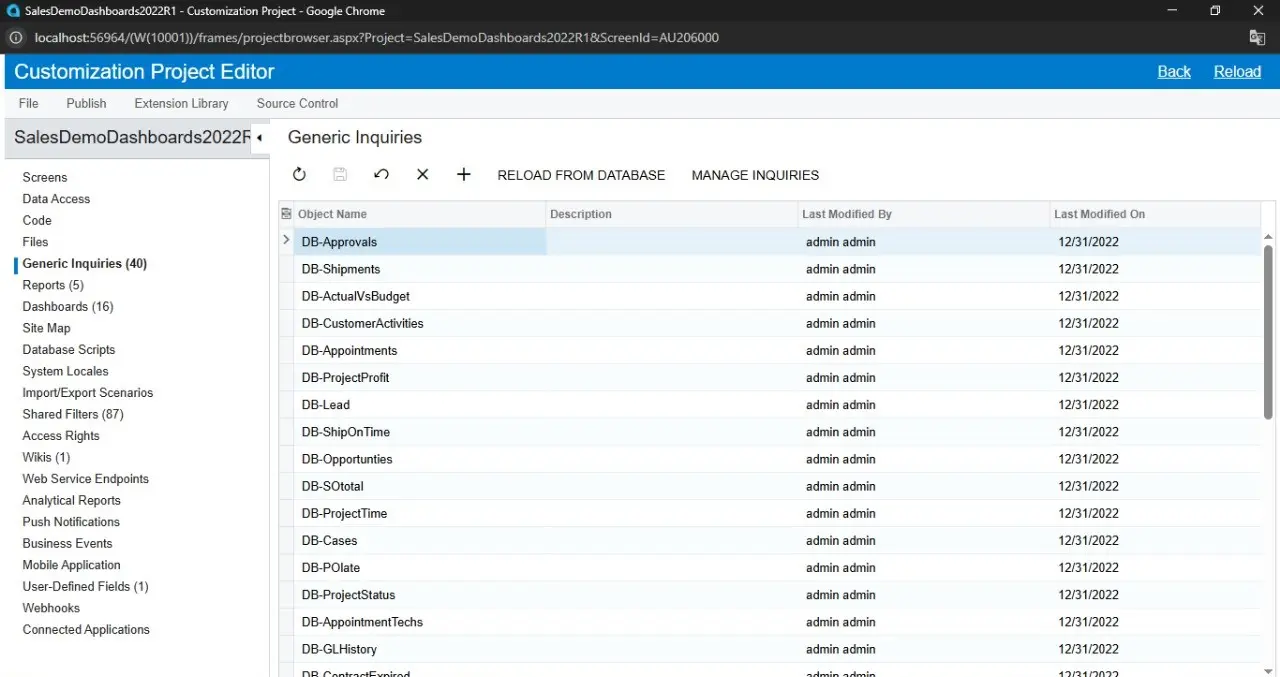Open Dashboards (16) in the sidebar
The height and width of the screenshot is (677, 1280).
tap(68, 307)
